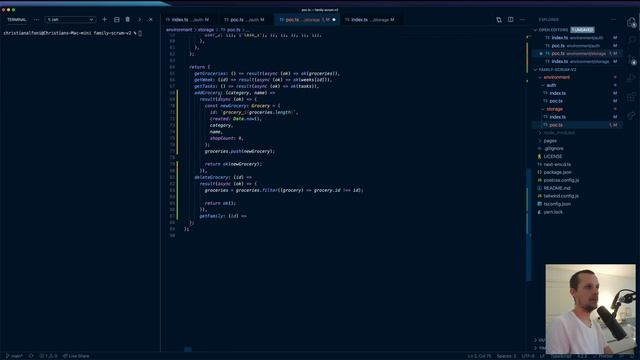Image resolution: width=640 pixels, height=360 pixels.
Task: Click sync changes icon in status bar
Action: (31, 356)
